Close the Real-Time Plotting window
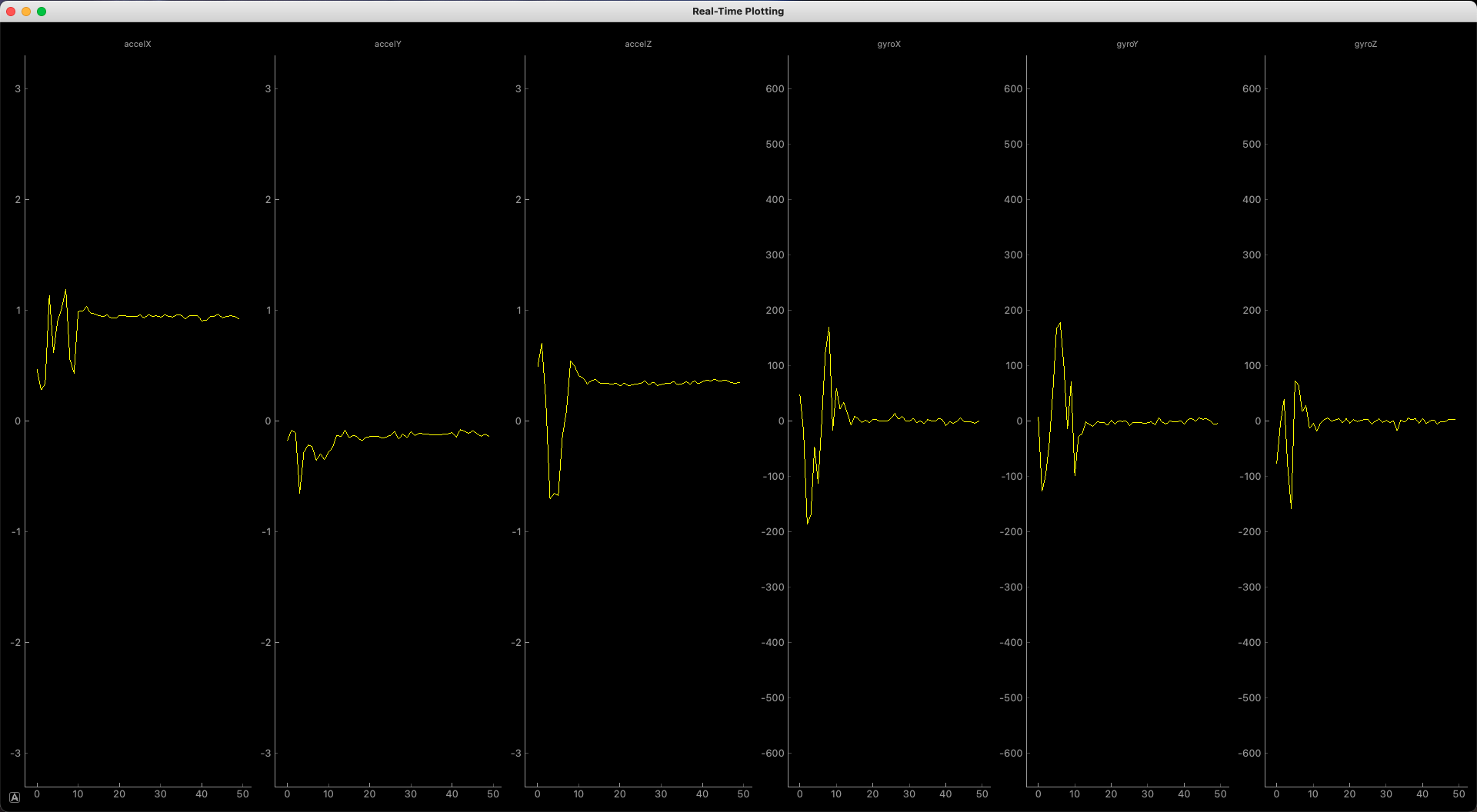 [11, 12]
